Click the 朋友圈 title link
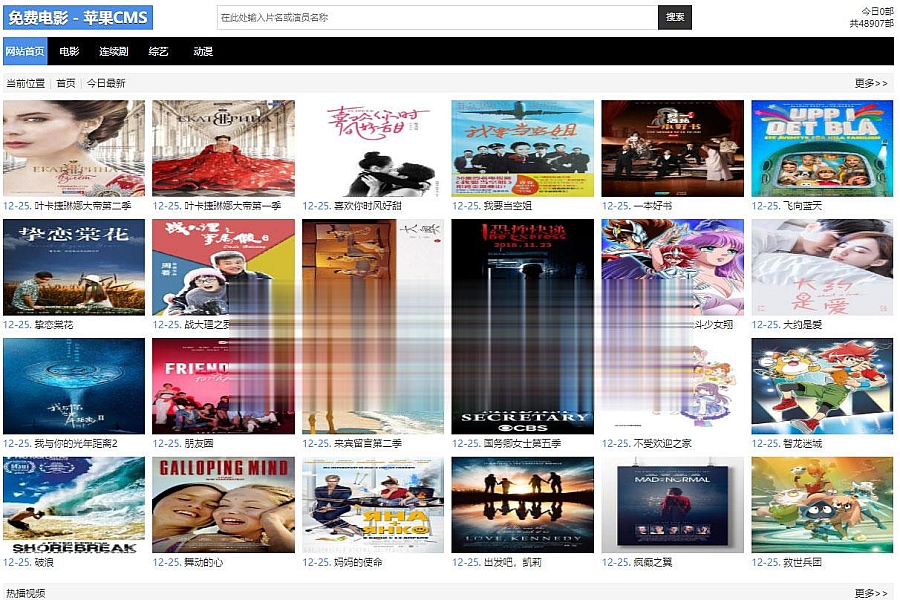The width and height of the screenshot is (900, 600). [x=199, y=443]
